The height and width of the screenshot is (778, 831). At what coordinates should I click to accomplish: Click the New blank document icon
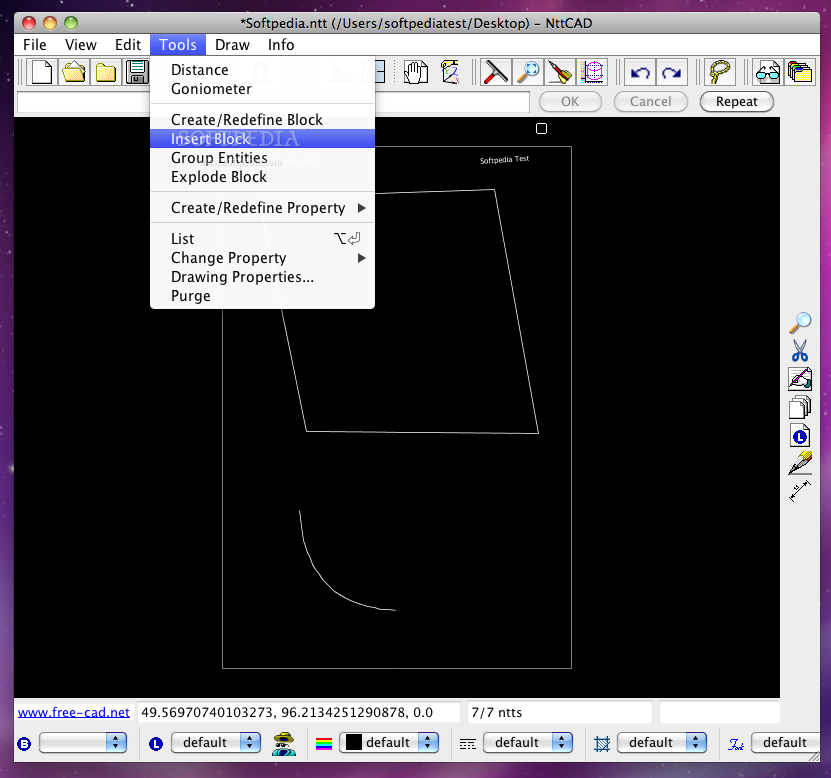click(42, 72)
